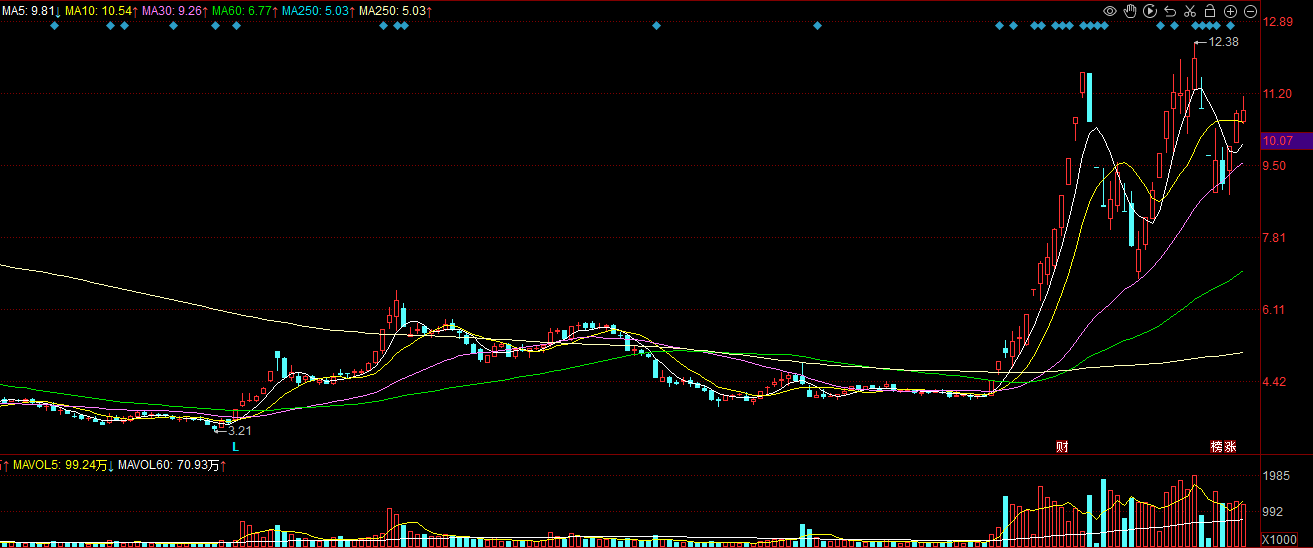Click the 12.89 price axis label
The image size is (1313, 548).
(1279, 22)
